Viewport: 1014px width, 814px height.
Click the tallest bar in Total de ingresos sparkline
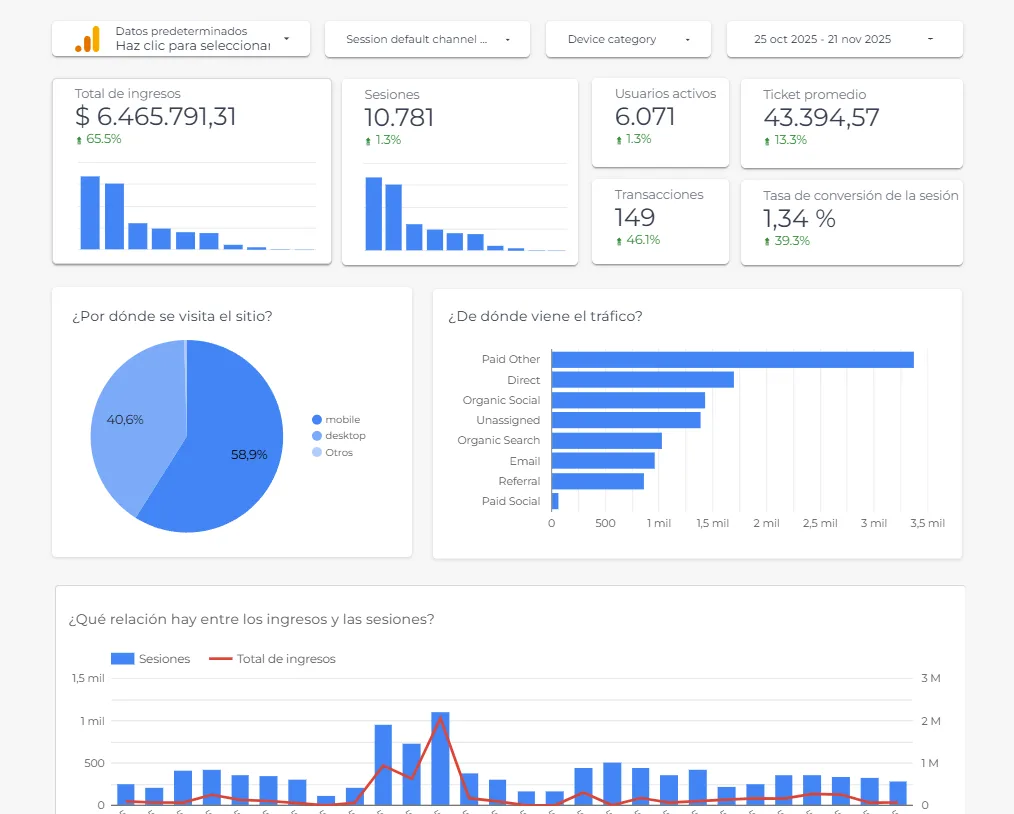90,213
